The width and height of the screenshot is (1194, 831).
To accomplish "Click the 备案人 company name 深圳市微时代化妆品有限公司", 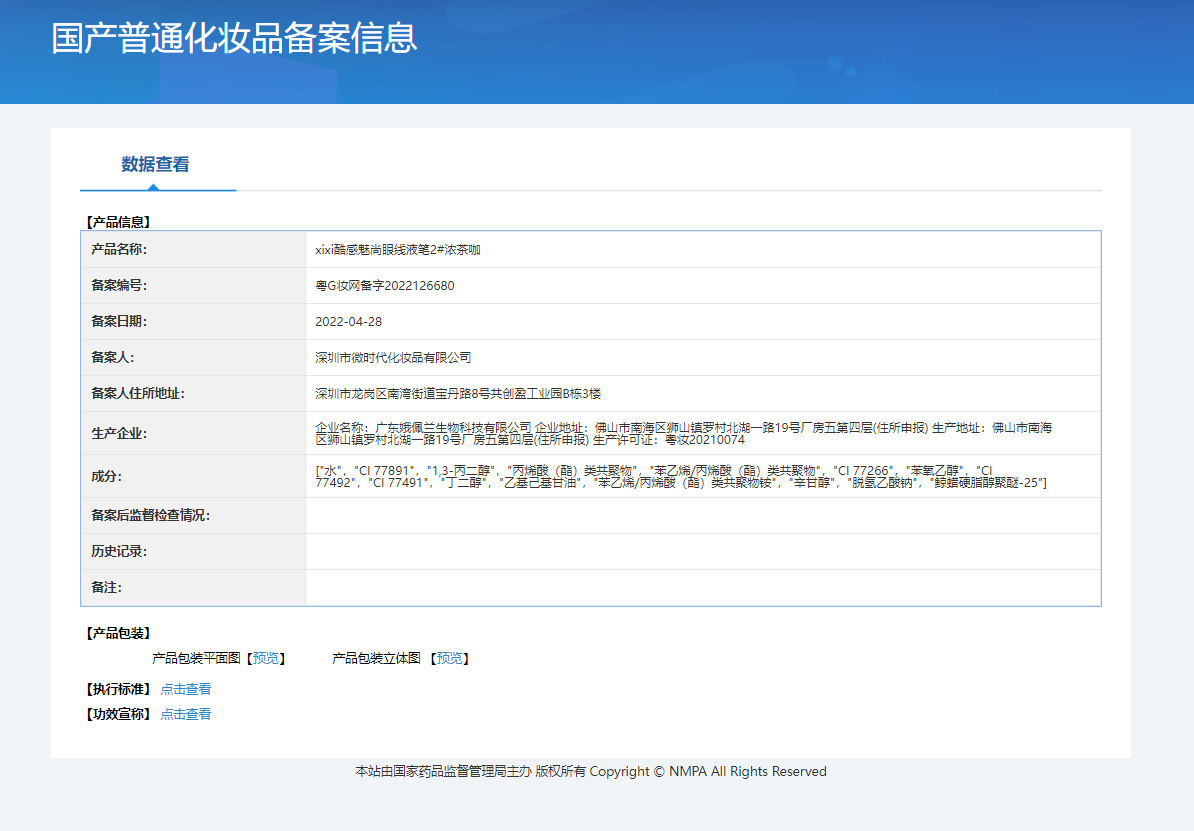I will pyautogui.click(x=393, y=357).
